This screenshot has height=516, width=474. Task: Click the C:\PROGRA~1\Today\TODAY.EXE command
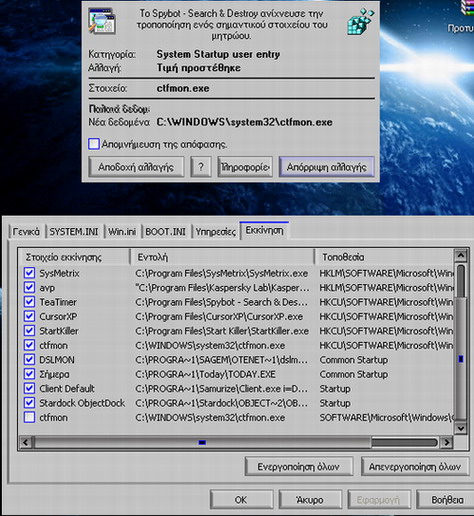point(205,374)
